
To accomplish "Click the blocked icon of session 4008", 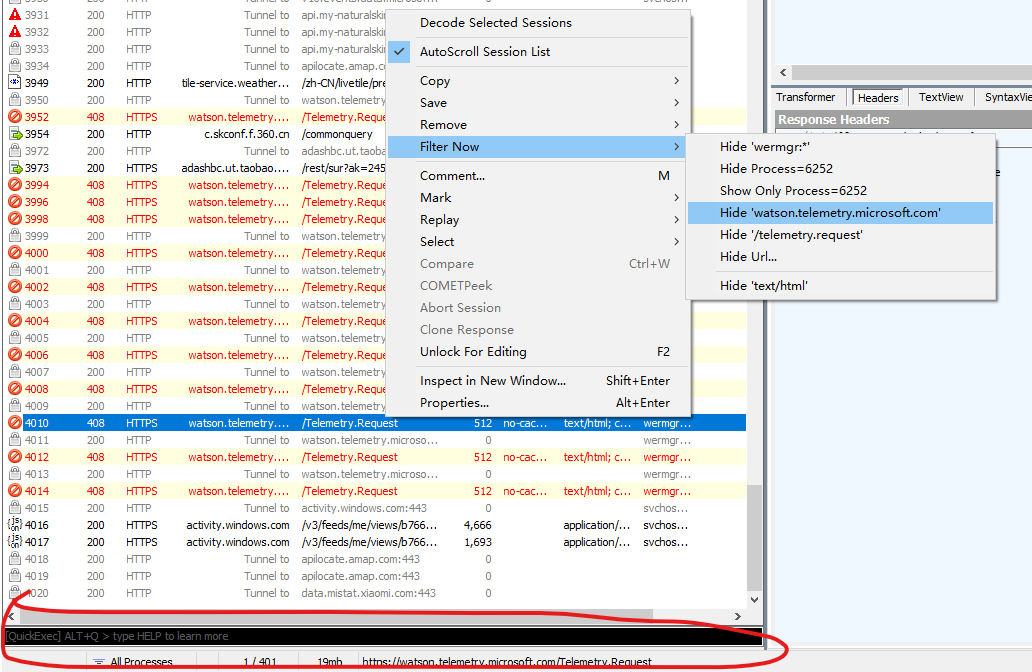I will click(x=14, y=389).
